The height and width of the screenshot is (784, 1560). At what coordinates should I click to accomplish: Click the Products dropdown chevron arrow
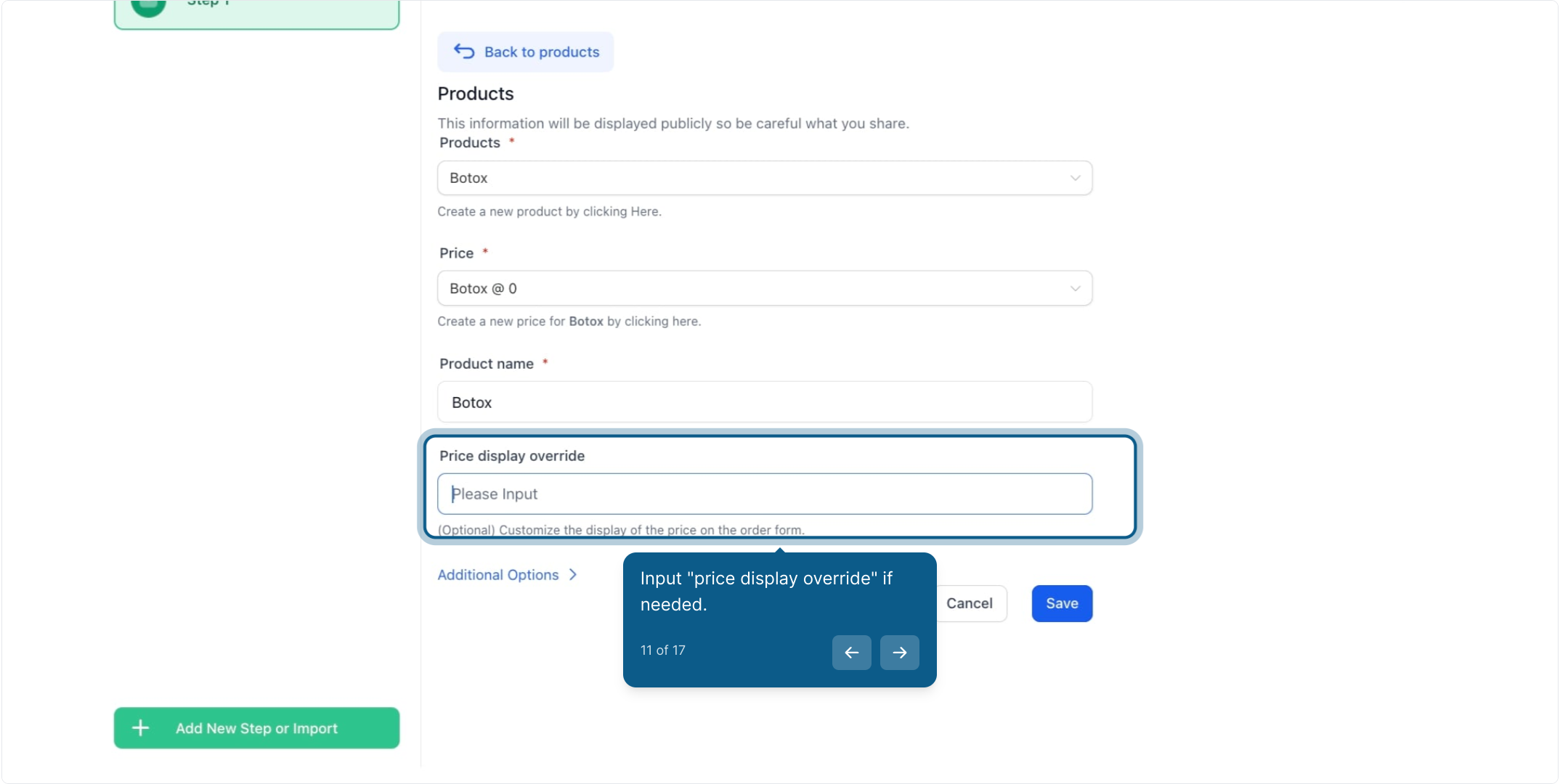(1075, 178)
